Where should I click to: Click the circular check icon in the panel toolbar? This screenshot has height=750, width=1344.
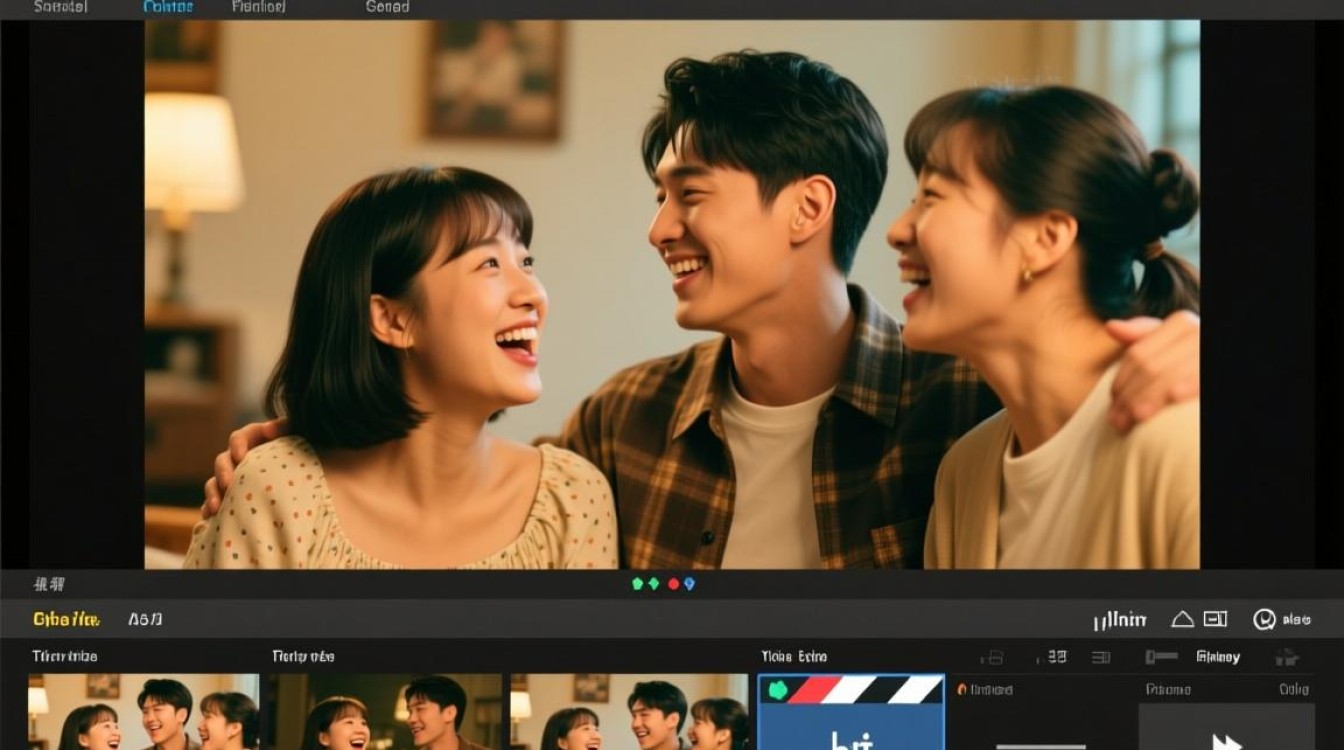[1264, 620]
